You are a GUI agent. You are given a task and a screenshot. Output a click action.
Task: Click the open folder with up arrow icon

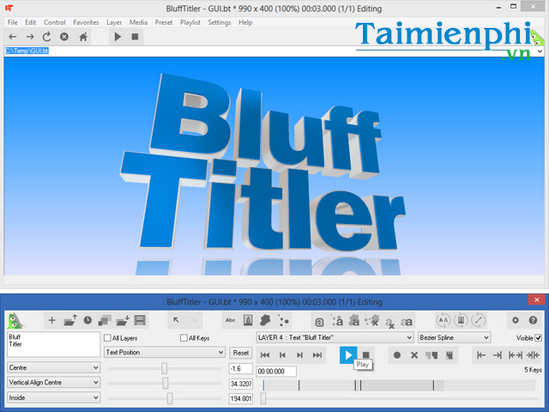(x=70, y=320)
